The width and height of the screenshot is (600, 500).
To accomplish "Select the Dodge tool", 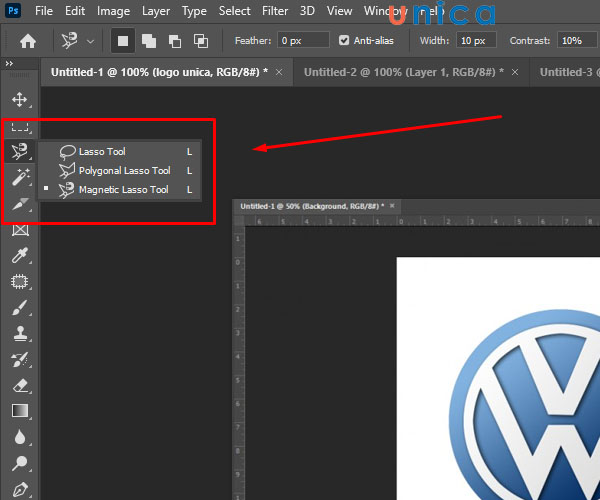I will coord(20,463).
